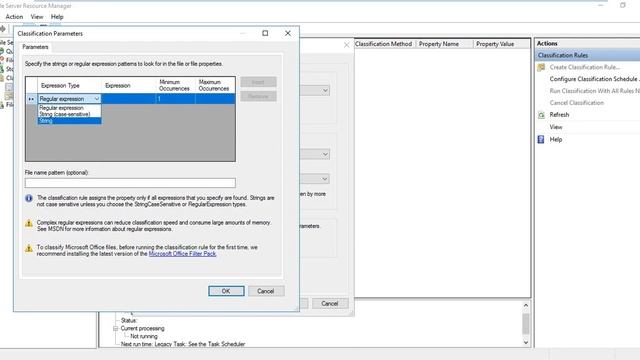
Task: Click the Remove button
Action: 258,96
